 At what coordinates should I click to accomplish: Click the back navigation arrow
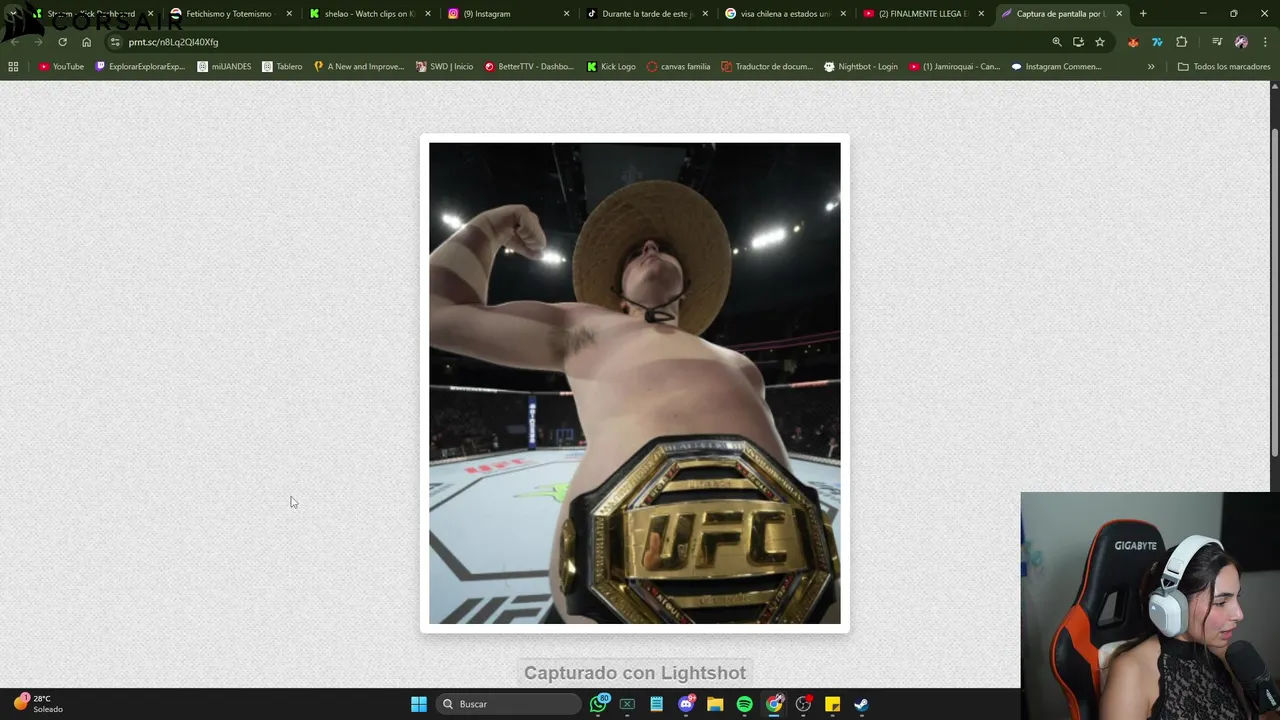click(15, 42)
